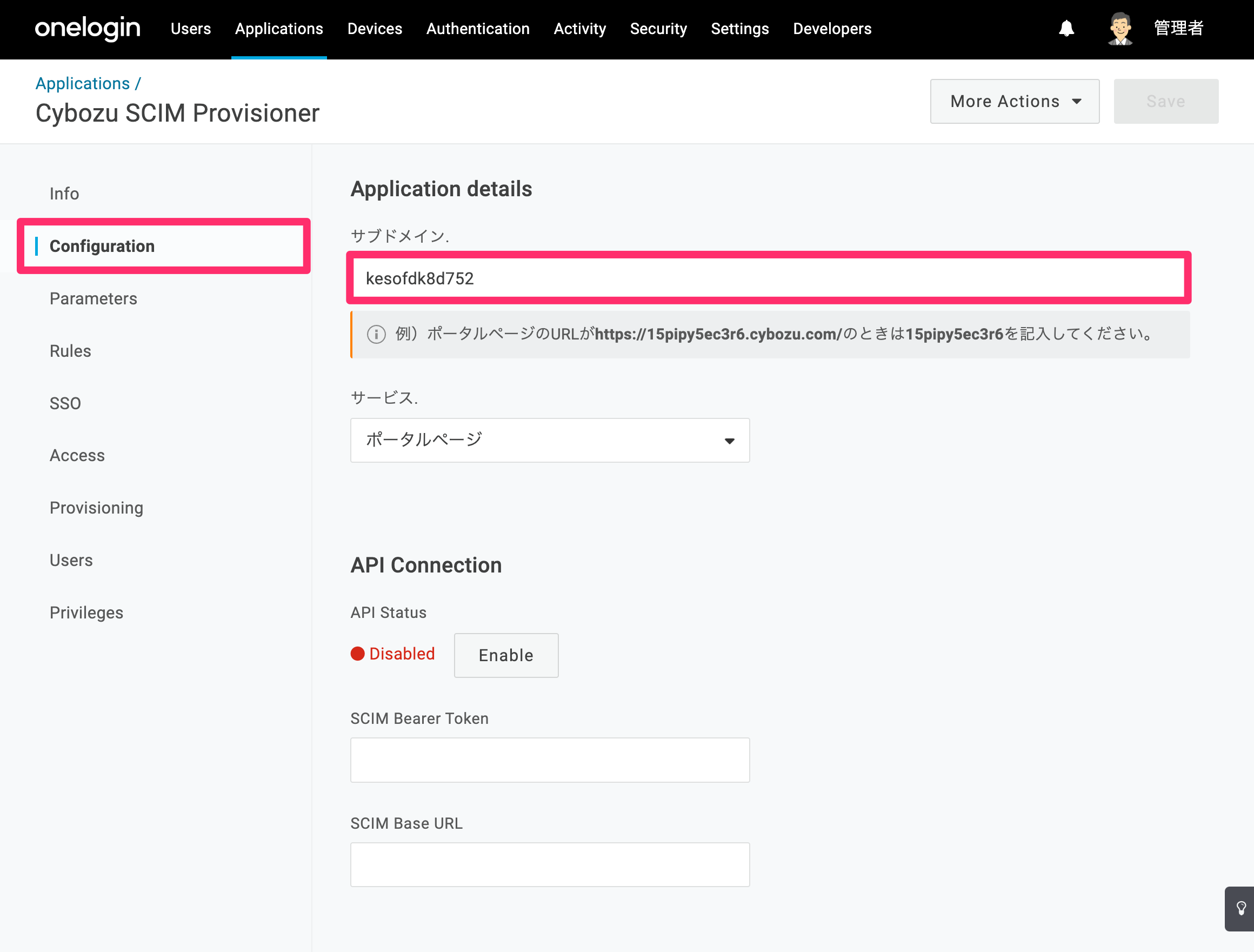Click the 管理者 username label
The height and width of the screenshot is (952, 1254).
click(x=1178, y=28)
